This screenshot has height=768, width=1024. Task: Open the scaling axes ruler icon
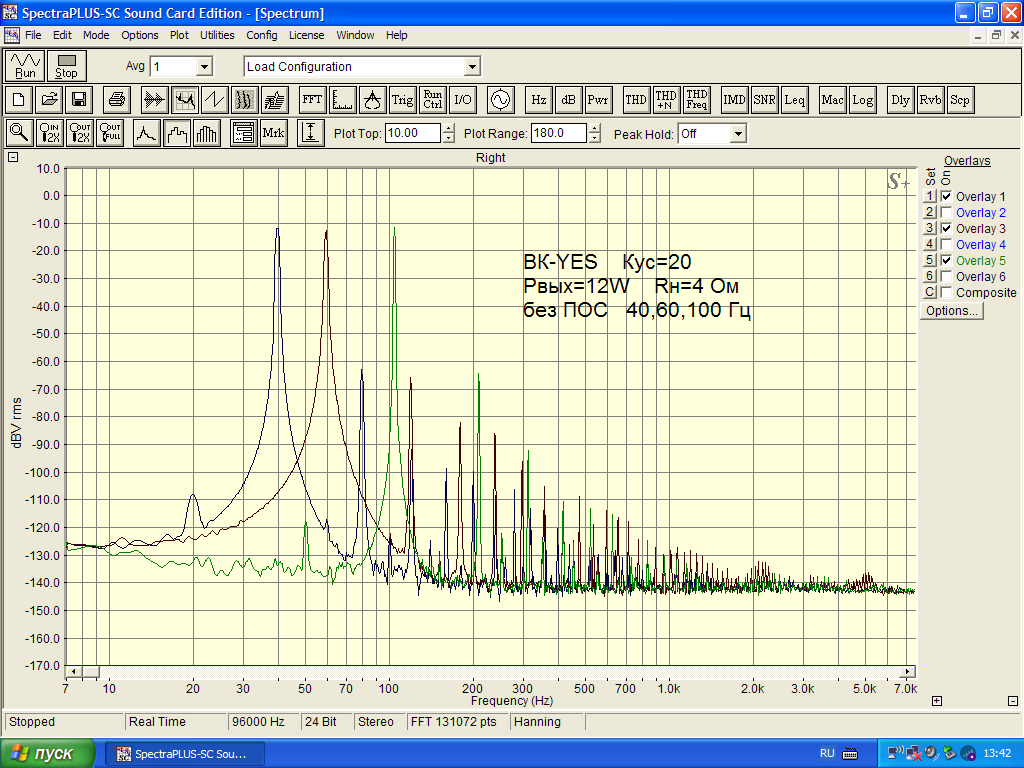(342, 100)
